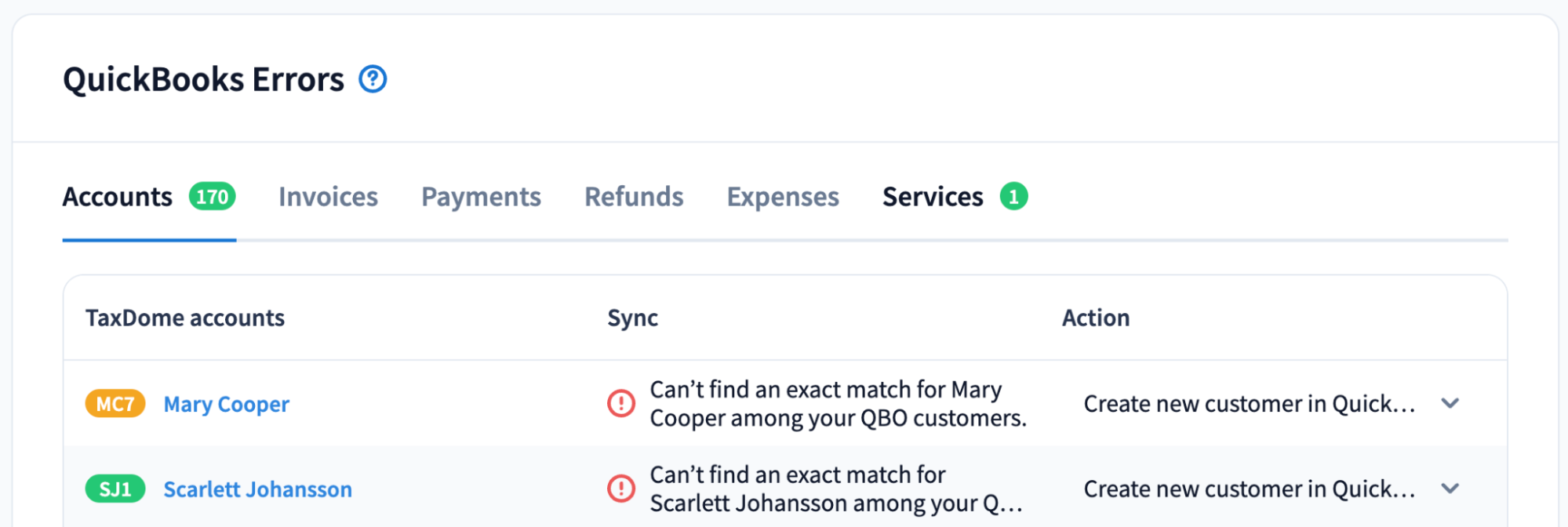Click the MC7 avatar badge

[x=115, y=404]
